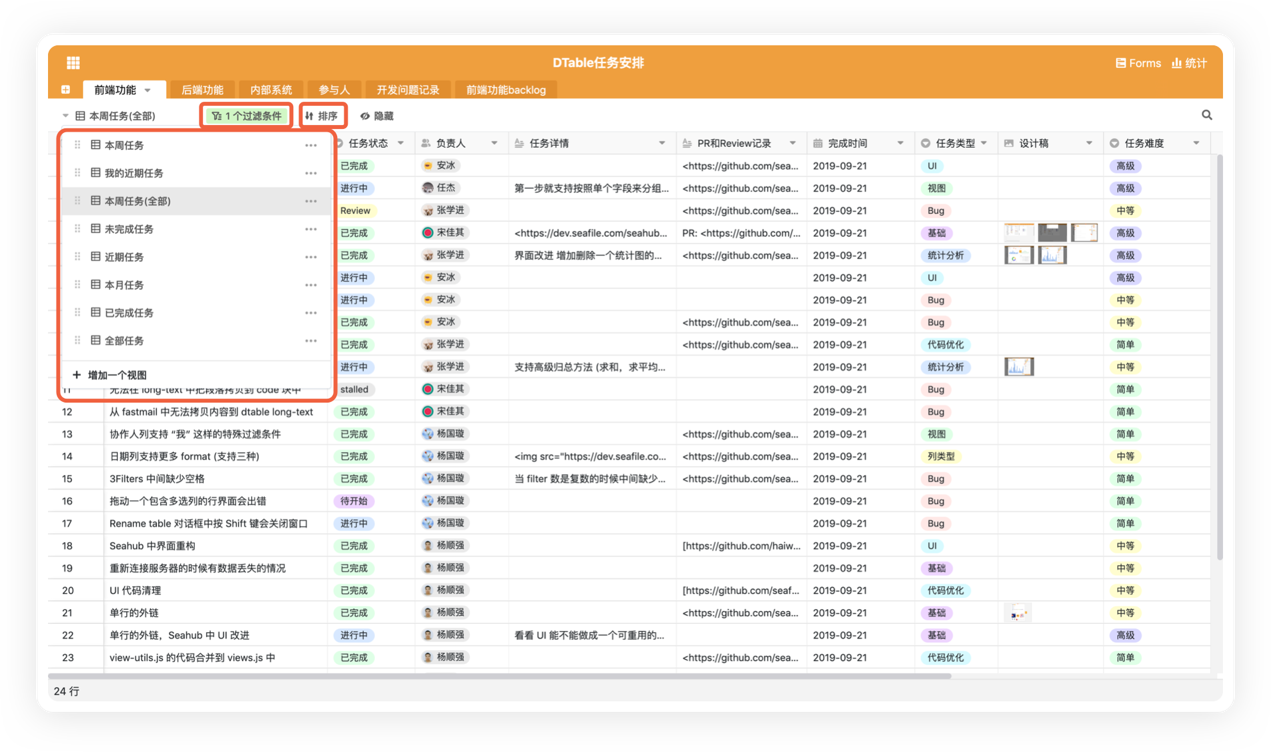This screenshot has height=752, width=1271.
Task: Click drag handle beside 全部任务 view
Action: pos(77,341)
